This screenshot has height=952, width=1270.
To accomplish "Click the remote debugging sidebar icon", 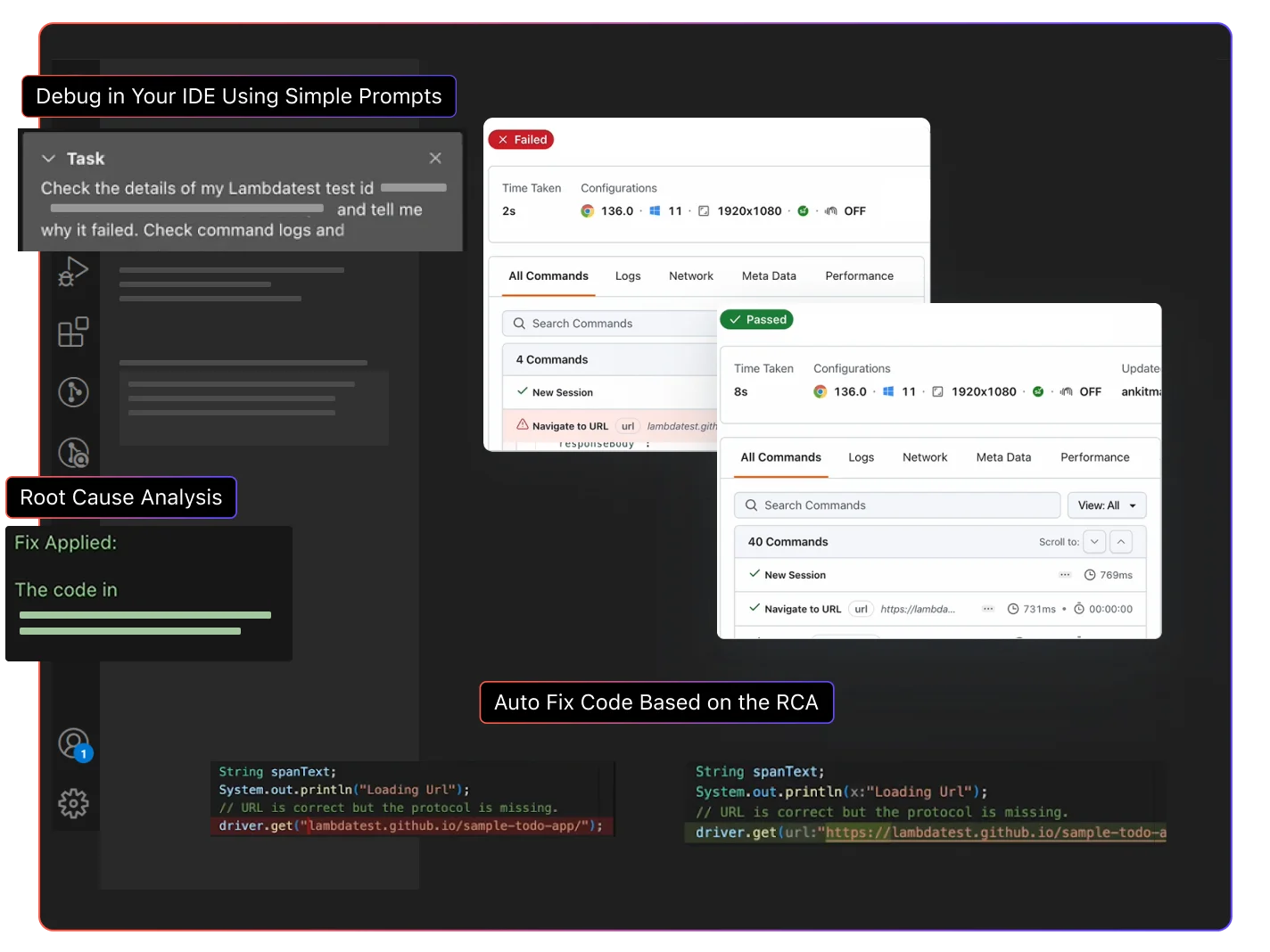I will (x=75, y=453).
